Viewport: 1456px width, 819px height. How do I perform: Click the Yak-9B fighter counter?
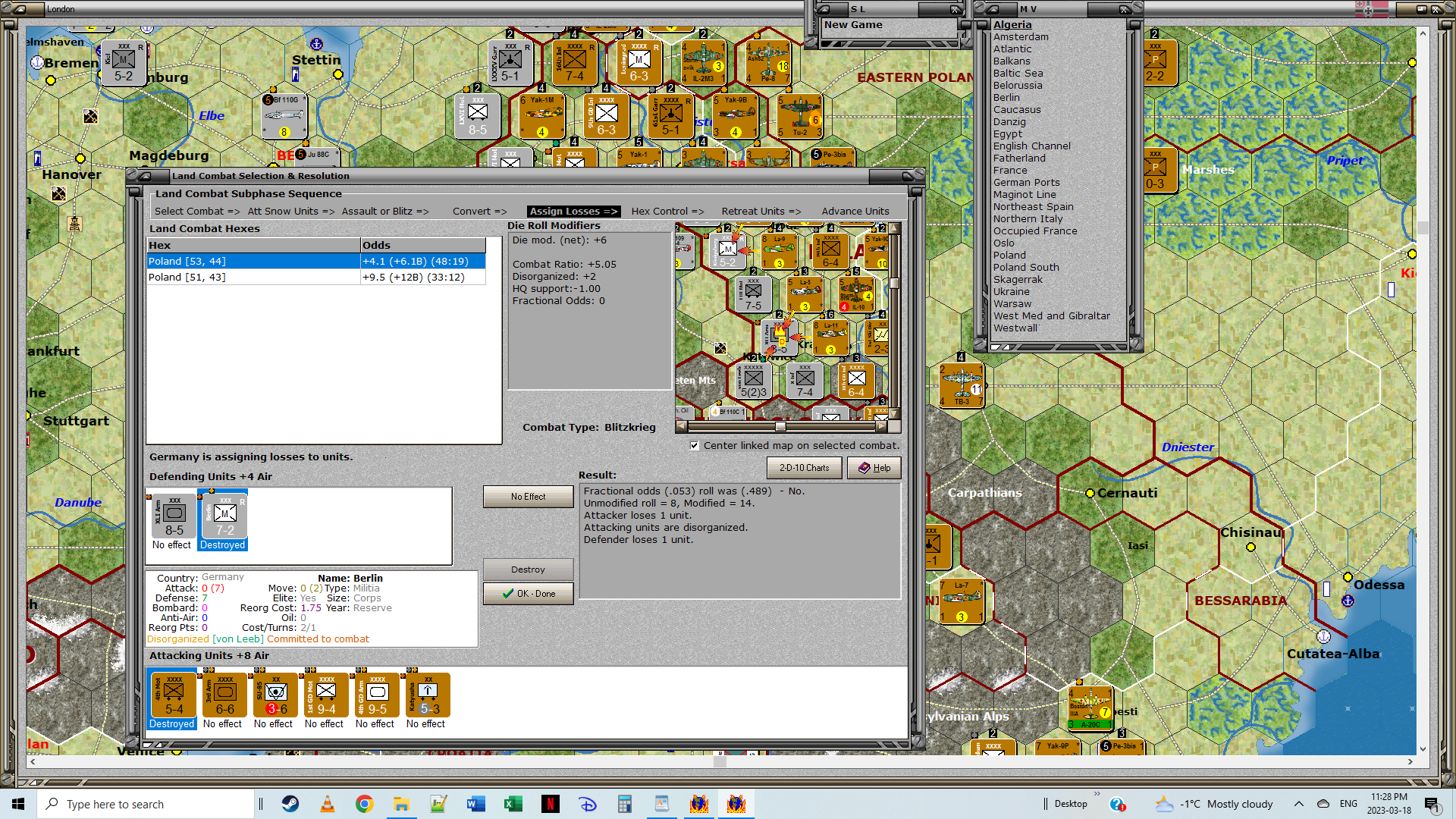(x=736, y=116)
